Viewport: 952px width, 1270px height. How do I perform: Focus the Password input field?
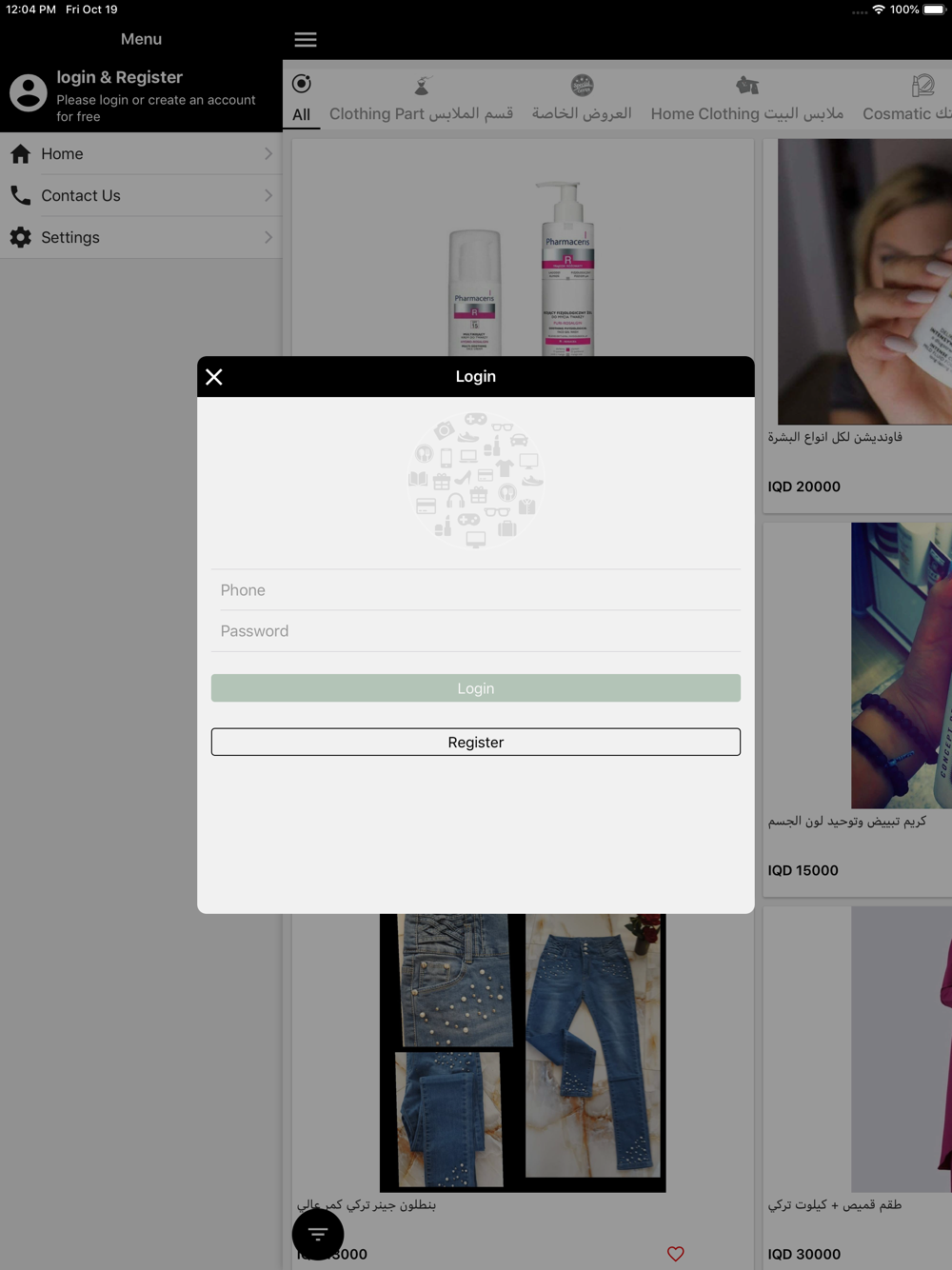(476, 631)
